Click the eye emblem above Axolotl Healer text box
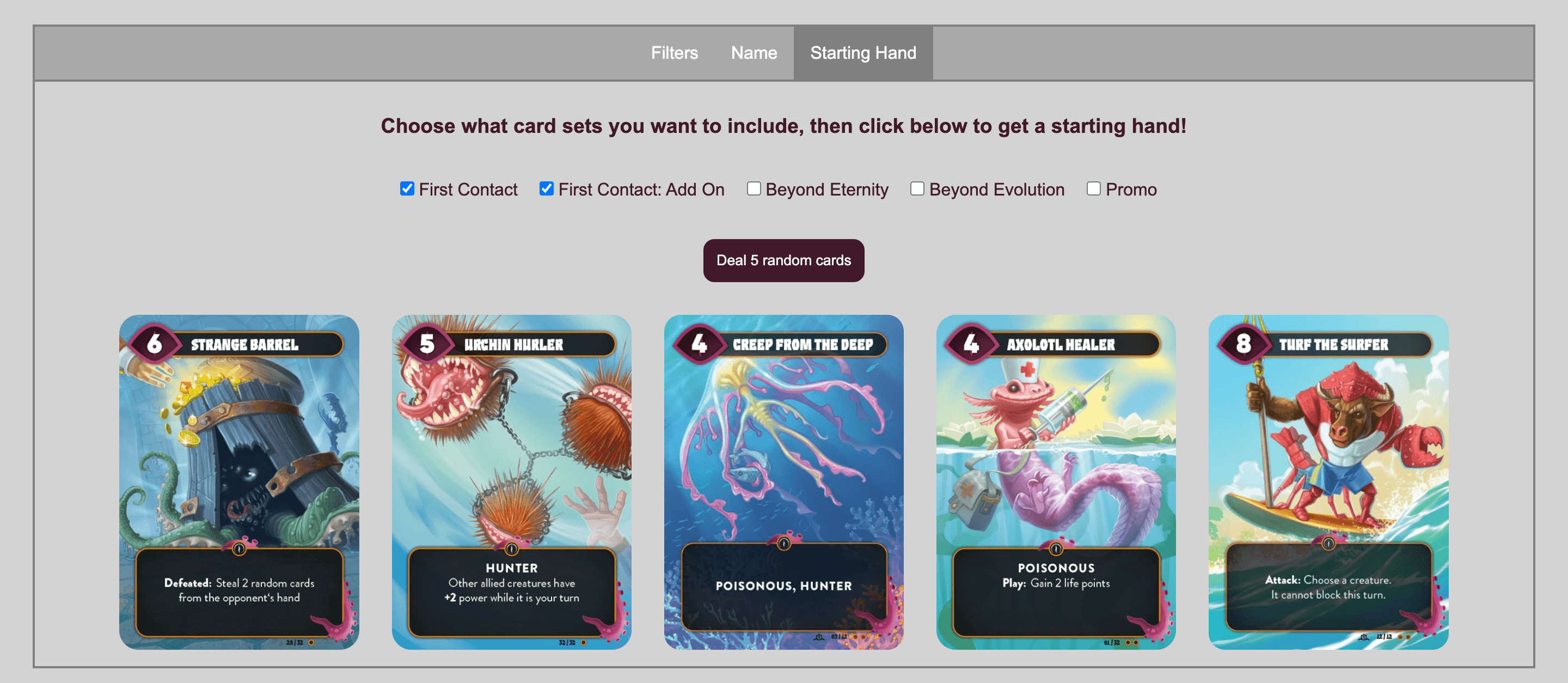The image size is (1568, 683). [1056, 548]
